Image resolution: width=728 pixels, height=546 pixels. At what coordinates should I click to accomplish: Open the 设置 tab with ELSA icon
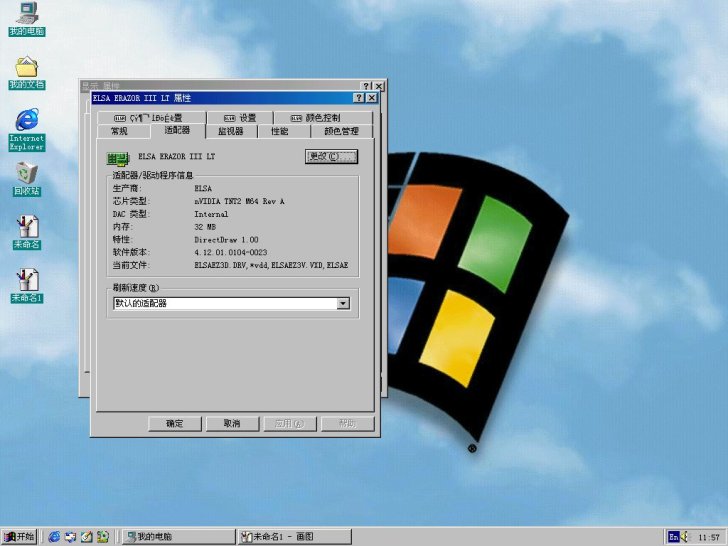click(x=240, y=118)
